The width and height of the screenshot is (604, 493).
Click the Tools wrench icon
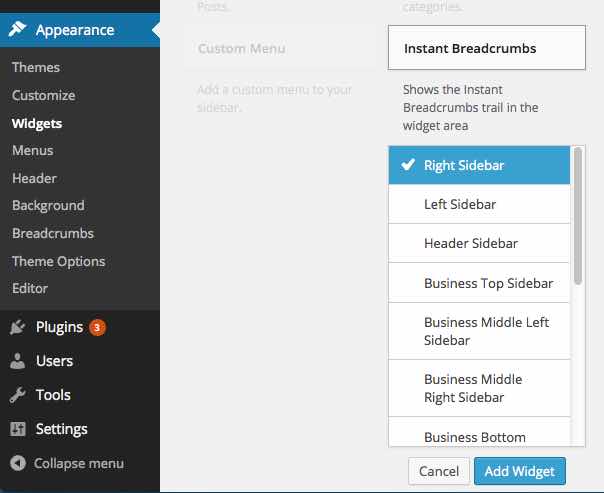coord(17,395)
